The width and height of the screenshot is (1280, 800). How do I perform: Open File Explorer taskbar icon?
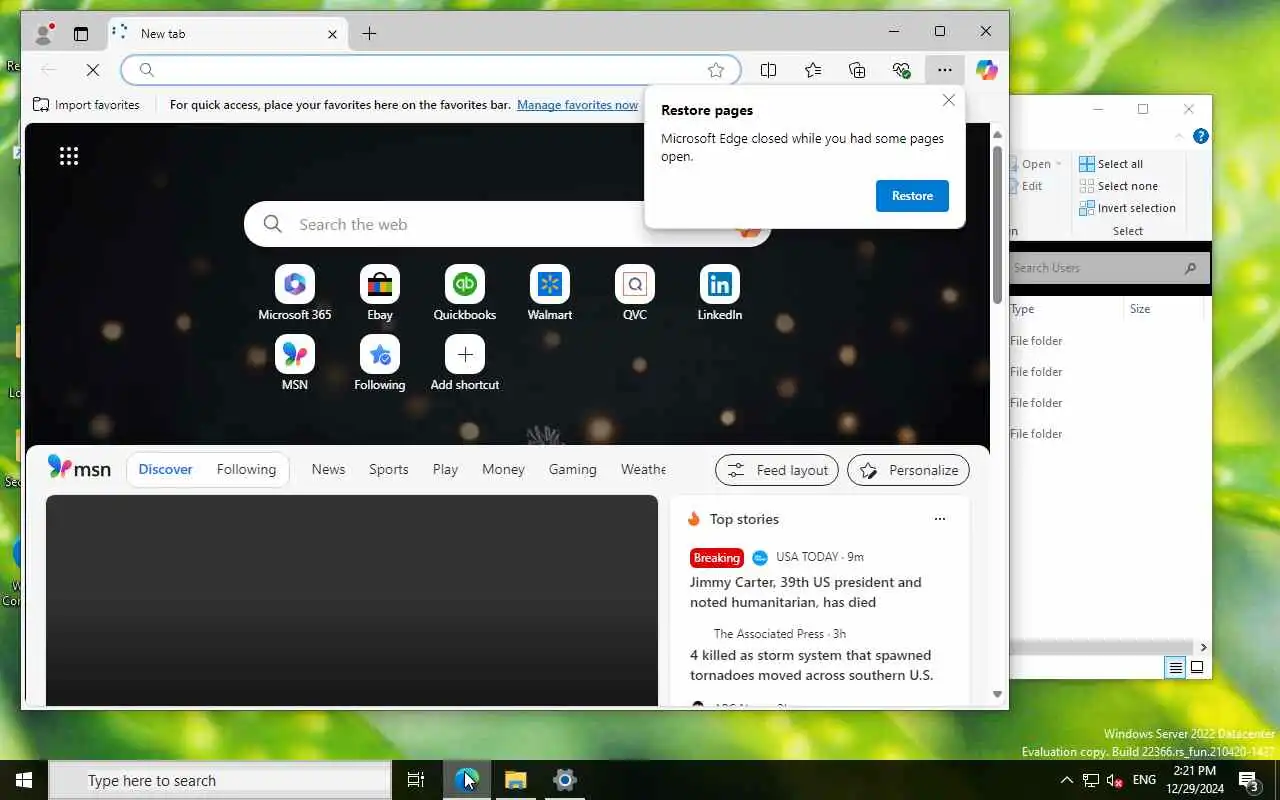tap(515, 780)
